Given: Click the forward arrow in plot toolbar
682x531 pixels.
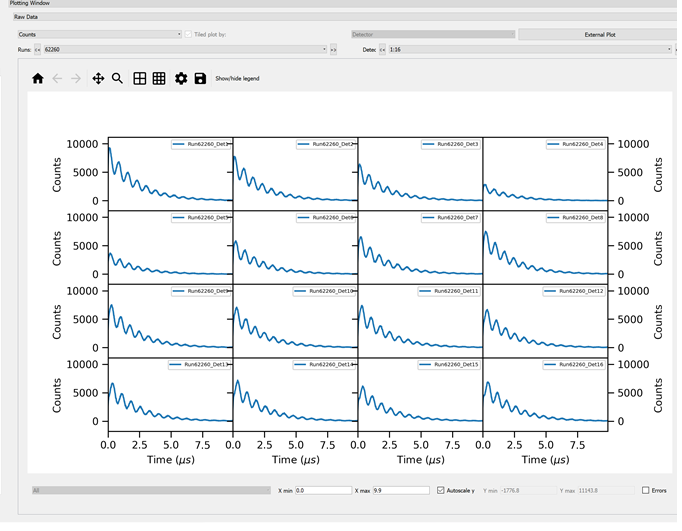Looking at the screenshot, I should [x=76, y=78].
